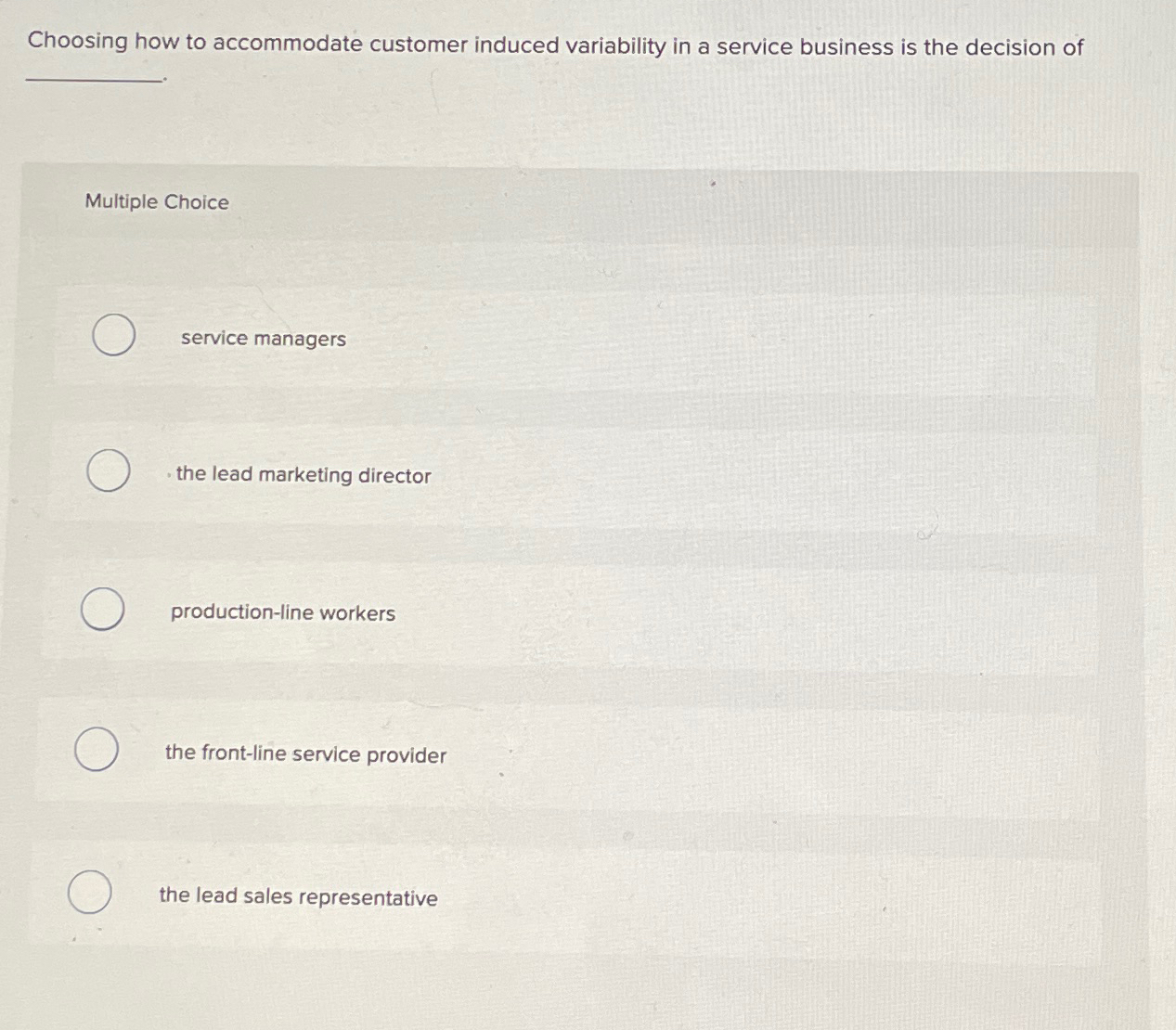The height and width of the screenshot is (1030, 1176).
Task: Select the lead sales representative radio button
Action: (x=89, y=894)
